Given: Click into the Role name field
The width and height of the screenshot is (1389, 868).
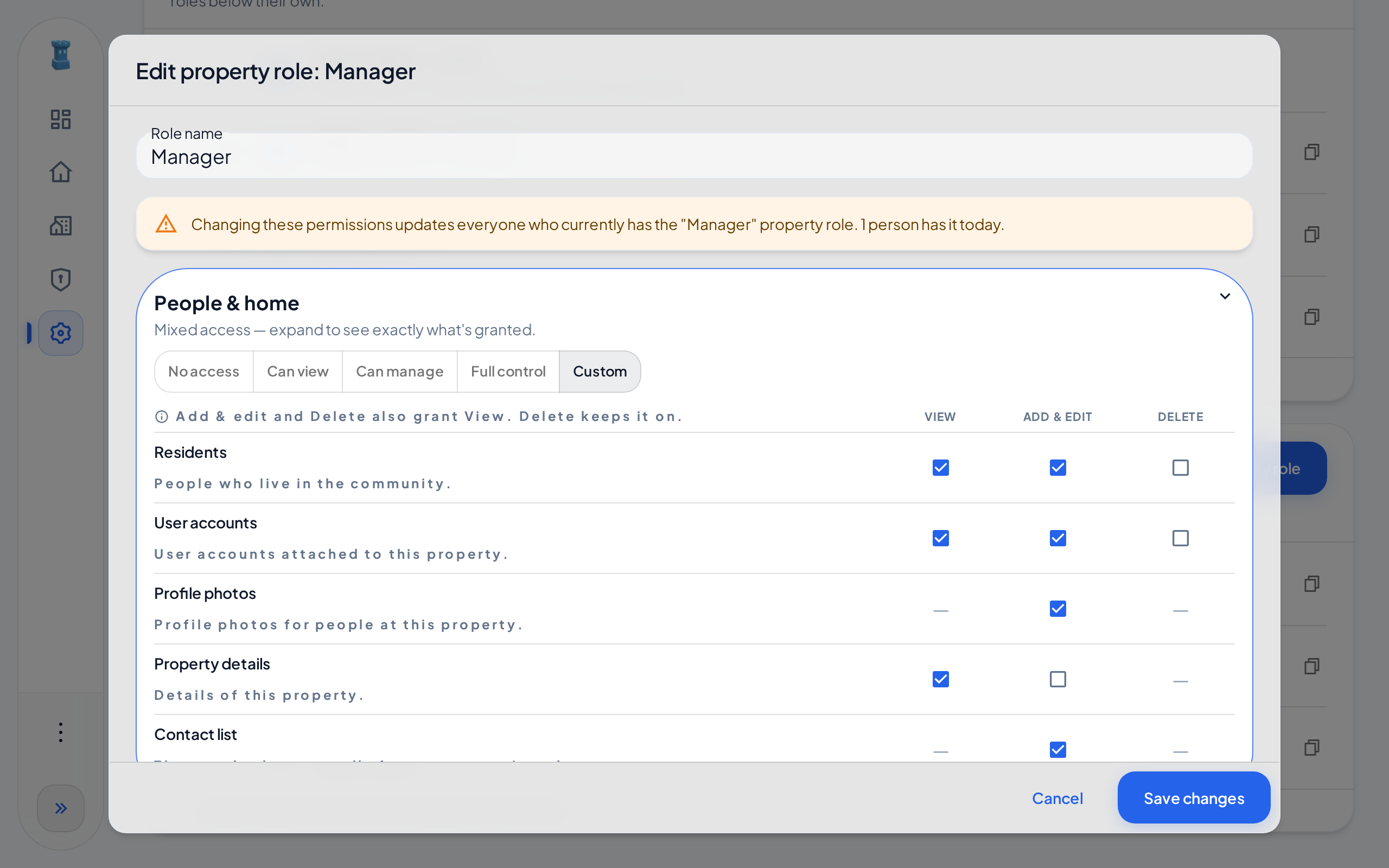Looking at the screenshot, I should [x=694, y=156].
